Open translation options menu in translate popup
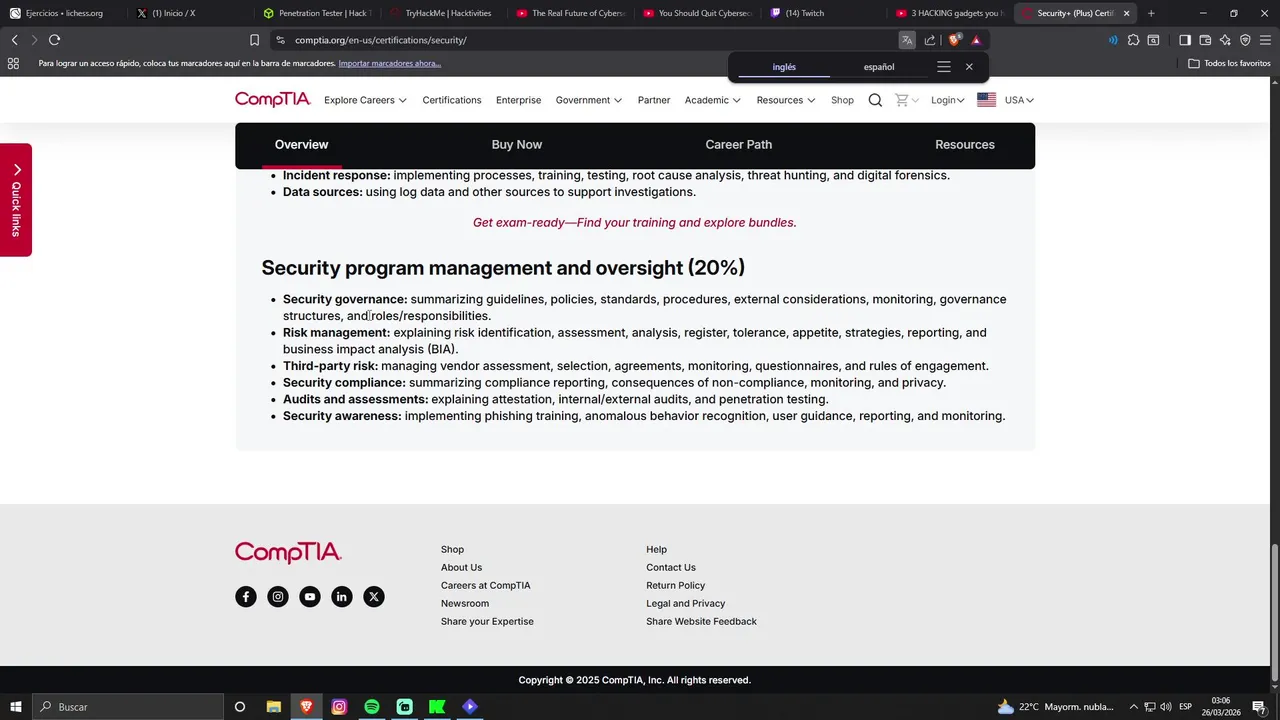 pos(943,67)
